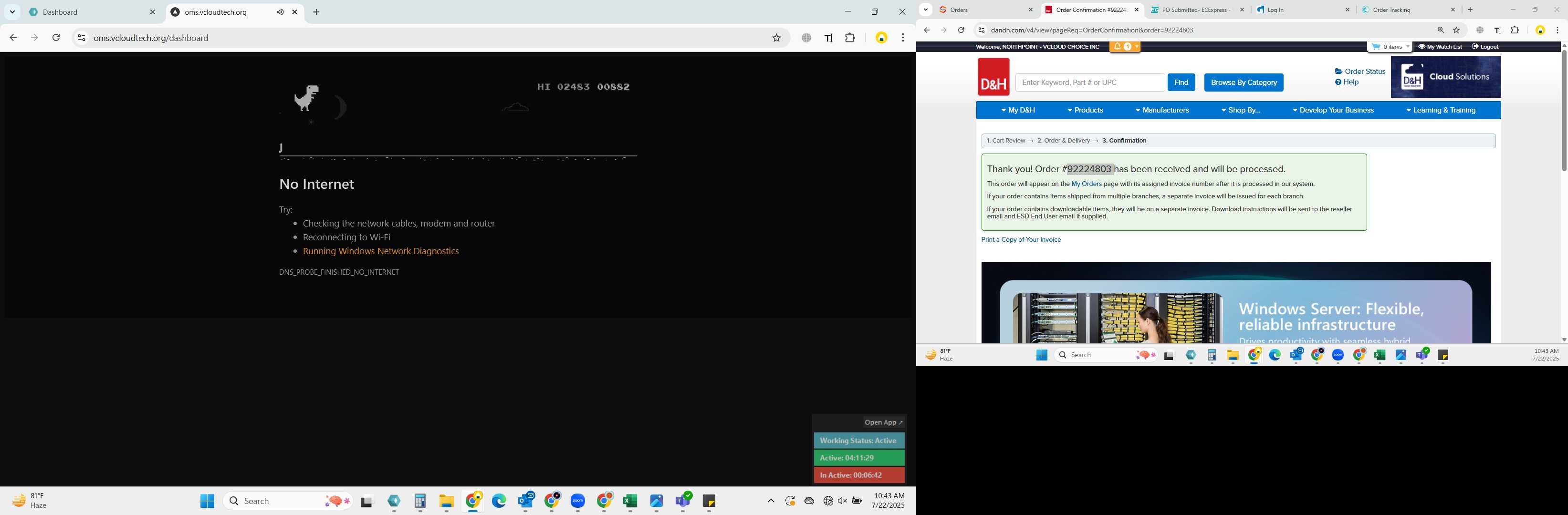1568x515 pixels.
Task: Open Extensions puzzle icon in left Chrome window
Action: [x=850, y=38]
